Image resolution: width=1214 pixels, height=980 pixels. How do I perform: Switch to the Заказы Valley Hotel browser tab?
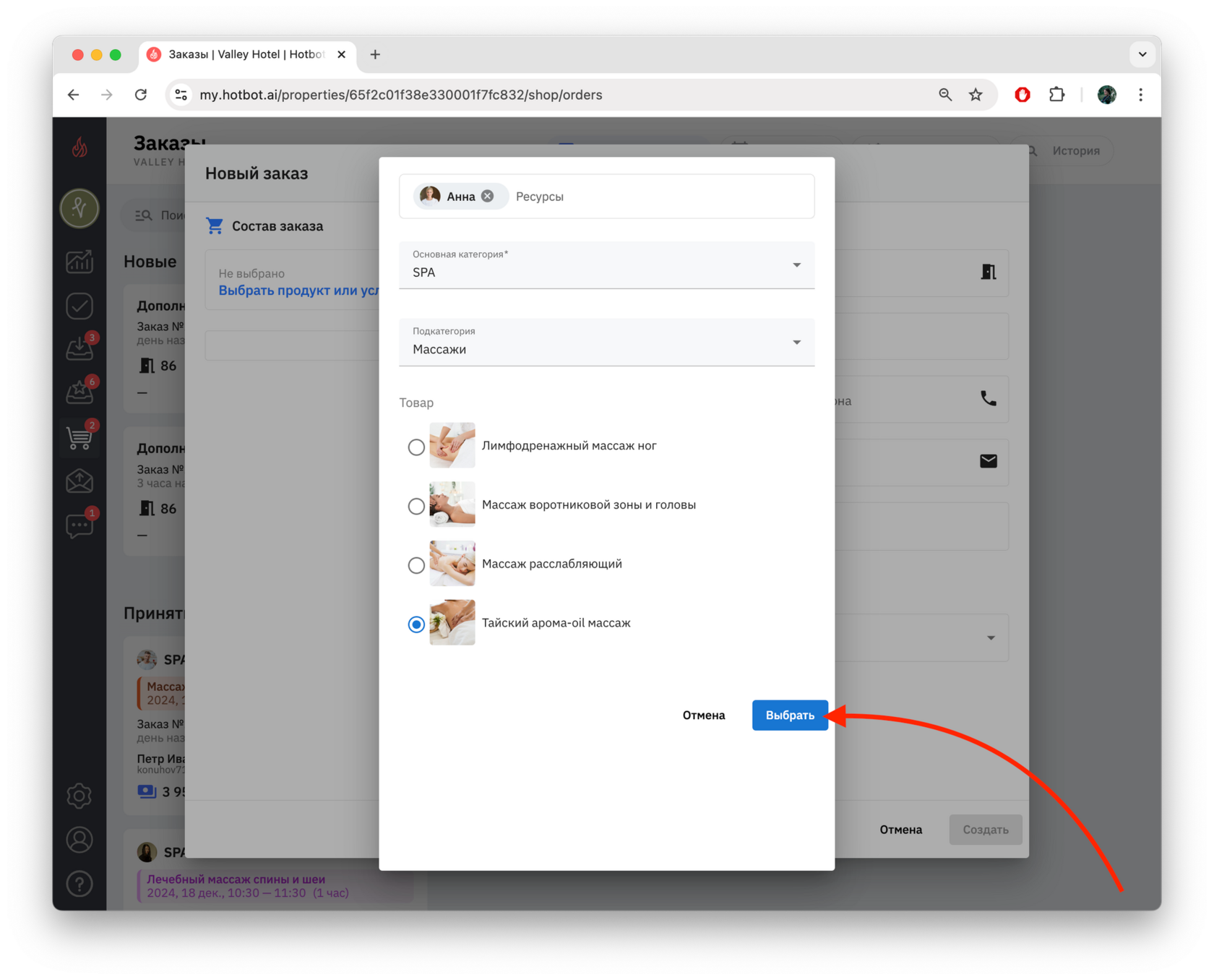tap(246, 54)
